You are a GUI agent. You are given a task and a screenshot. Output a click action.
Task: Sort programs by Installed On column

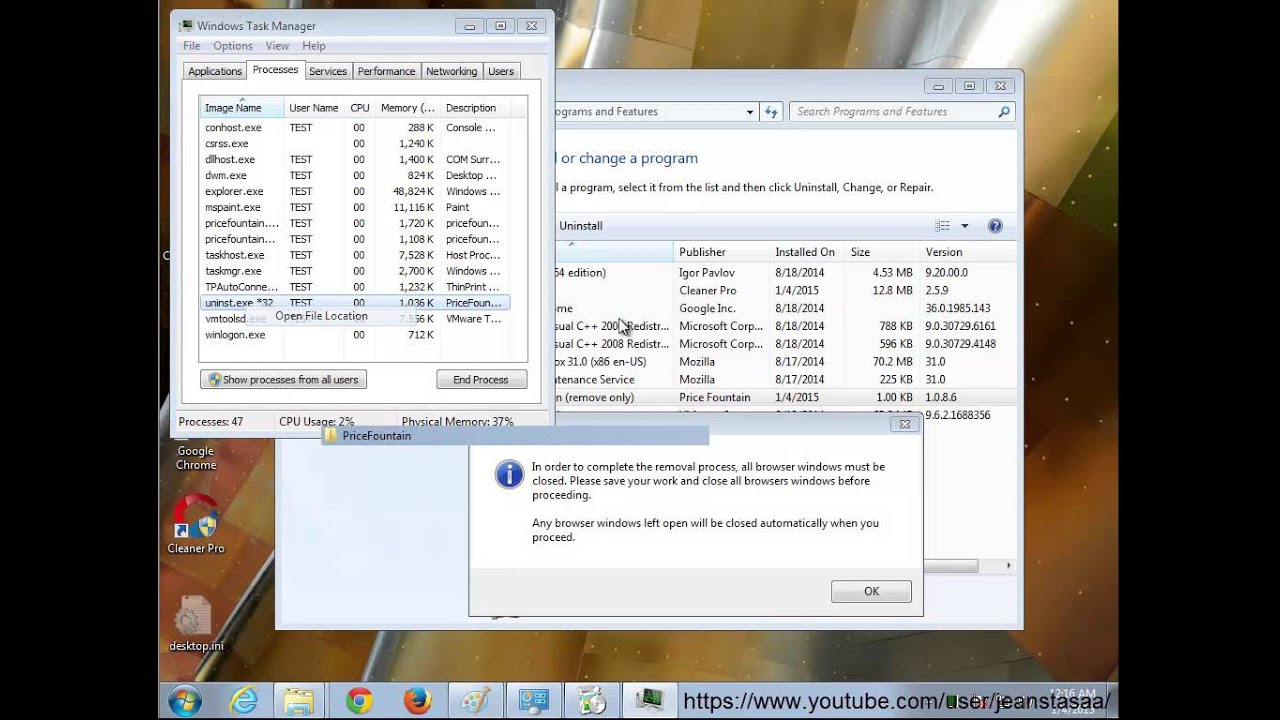808,252
